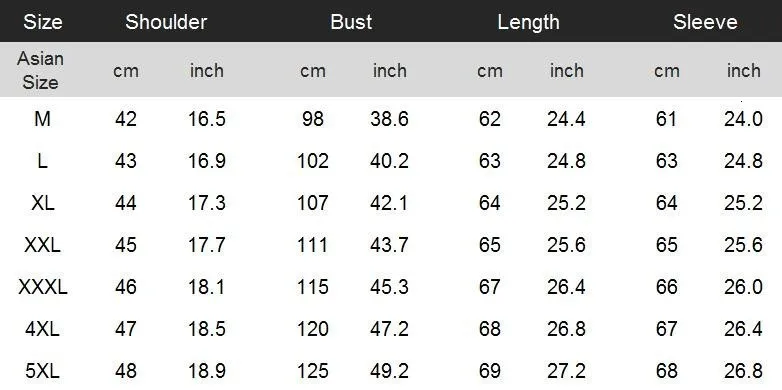Click bust inch value 40.2
Screen dimensions: 782x390
[390, 161]
